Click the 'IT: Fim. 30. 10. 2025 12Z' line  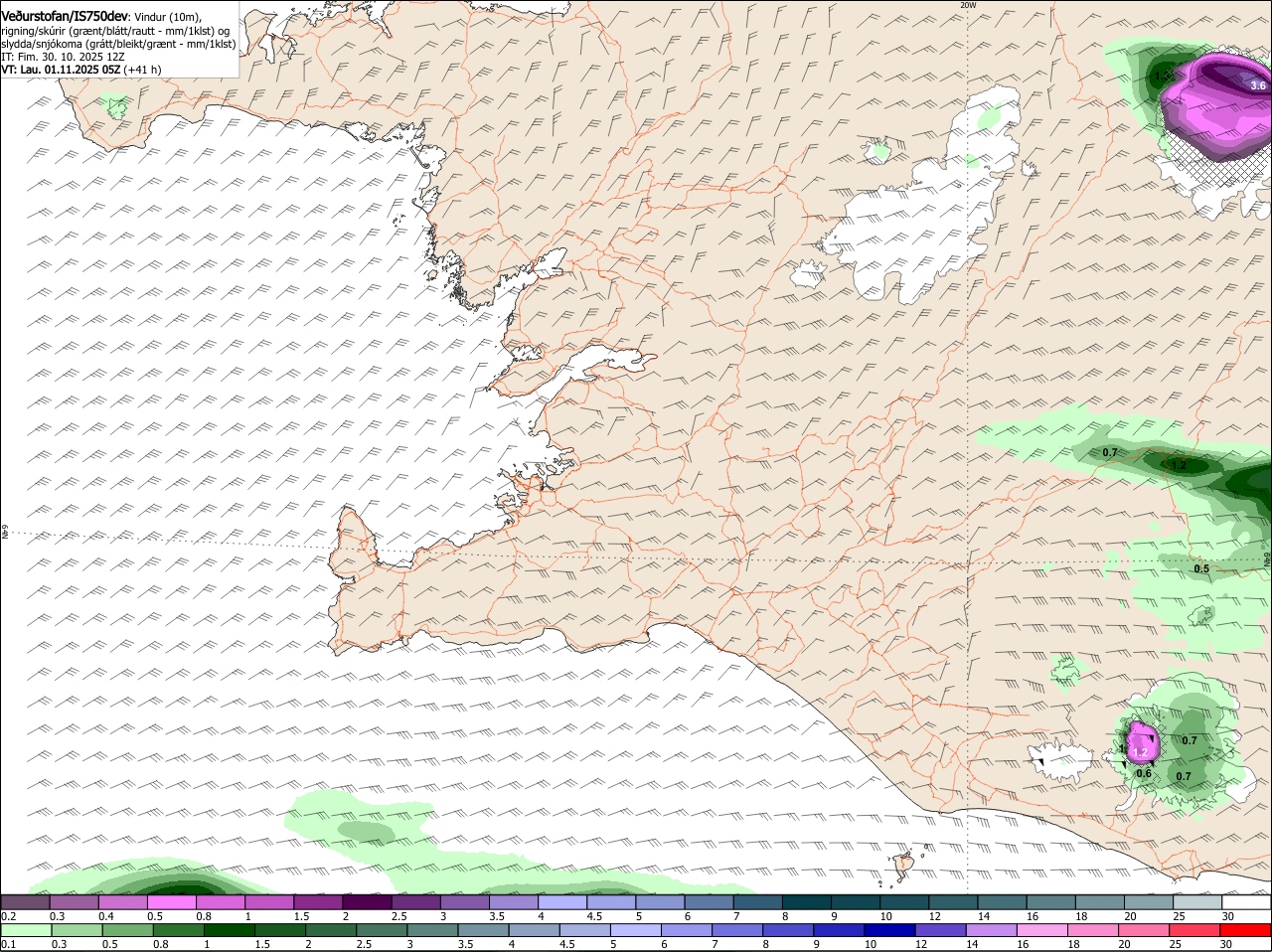[63, 57]
